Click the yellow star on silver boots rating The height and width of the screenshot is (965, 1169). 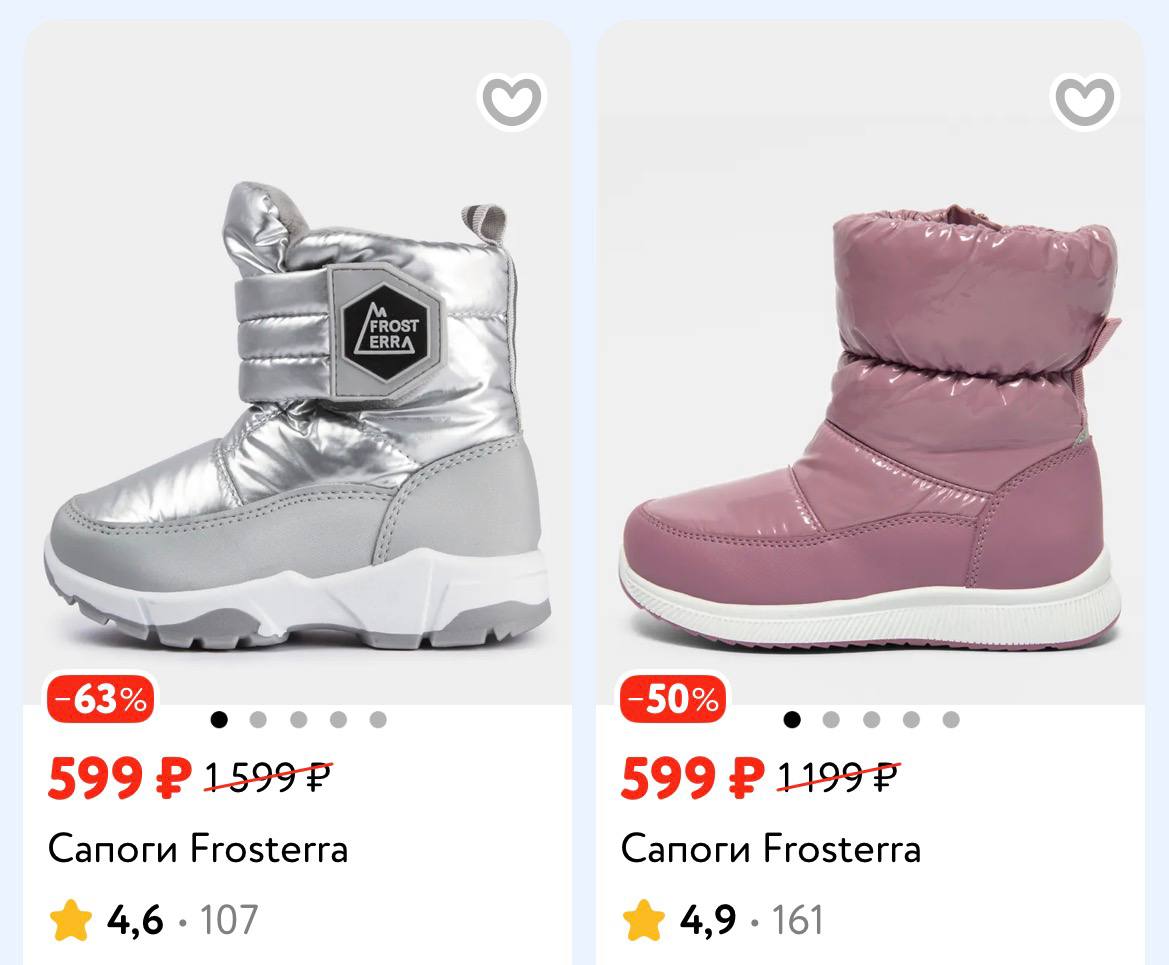[71, 920]
